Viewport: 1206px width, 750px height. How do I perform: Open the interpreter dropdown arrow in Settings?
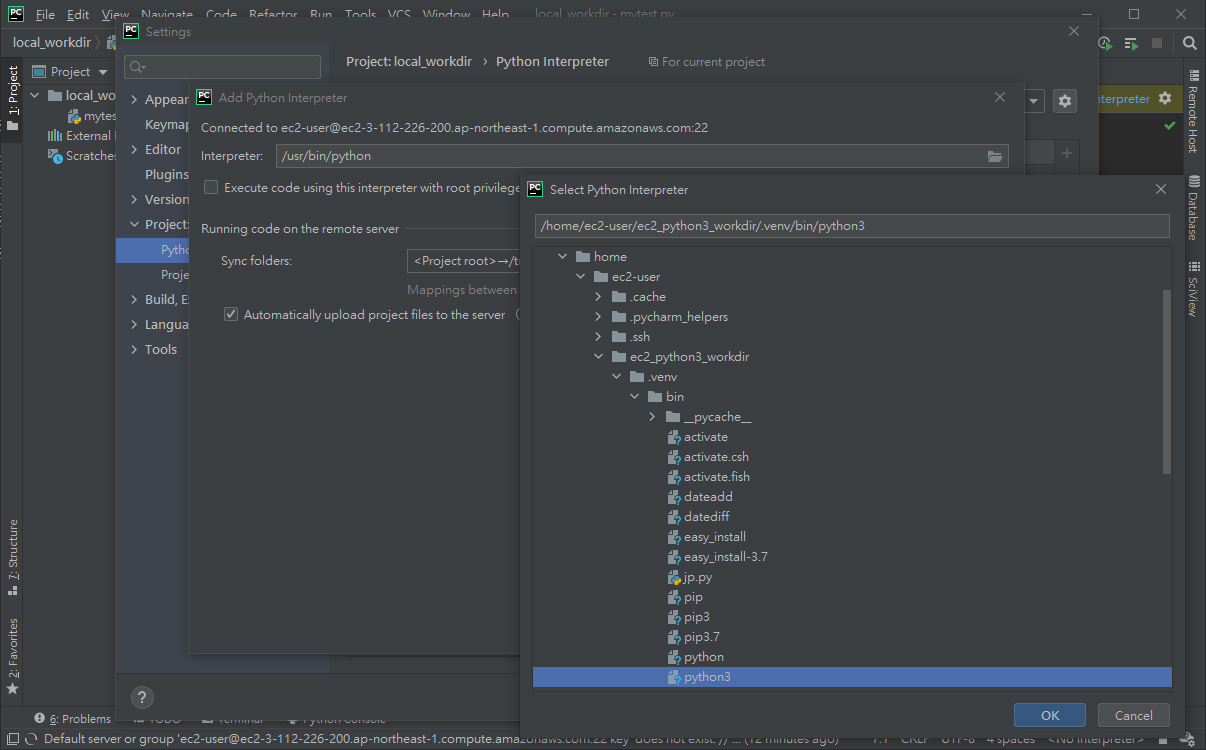(1034, 101)
